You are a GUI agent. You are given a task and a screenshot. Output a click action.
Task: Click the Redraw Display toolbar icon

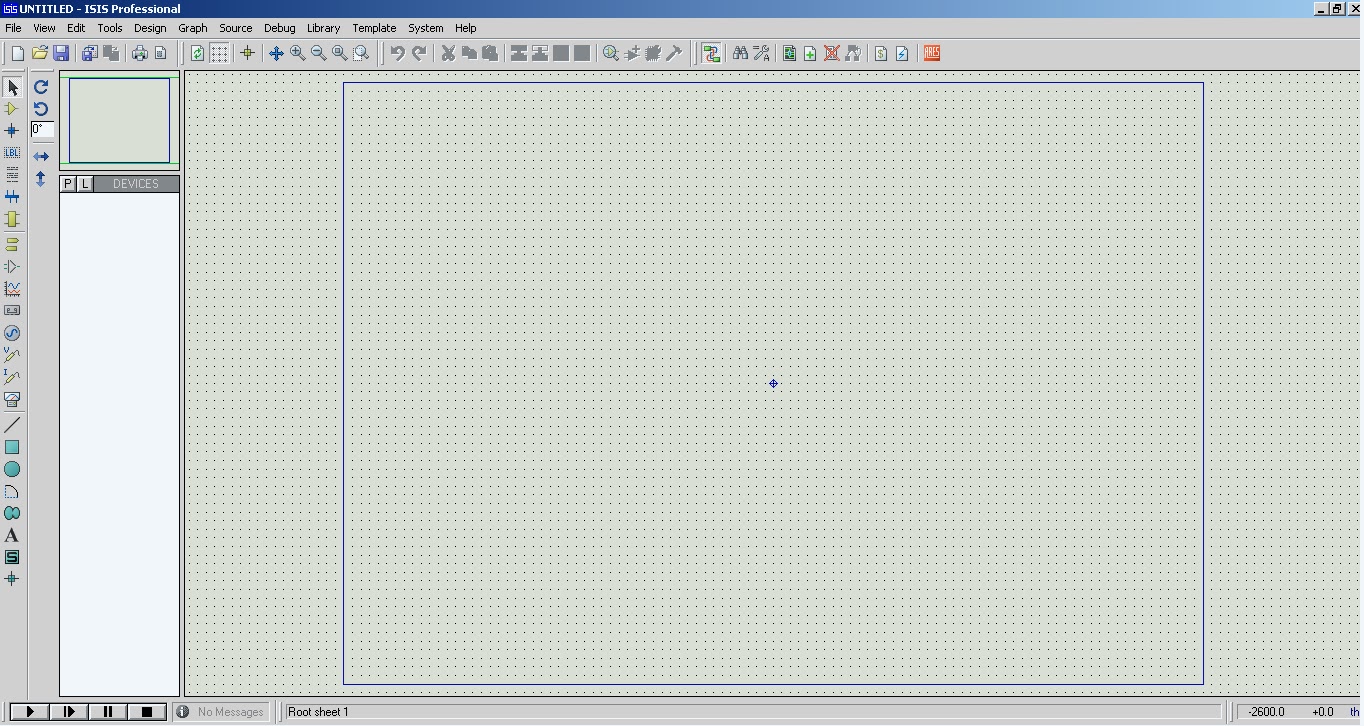tap(198, 54)
